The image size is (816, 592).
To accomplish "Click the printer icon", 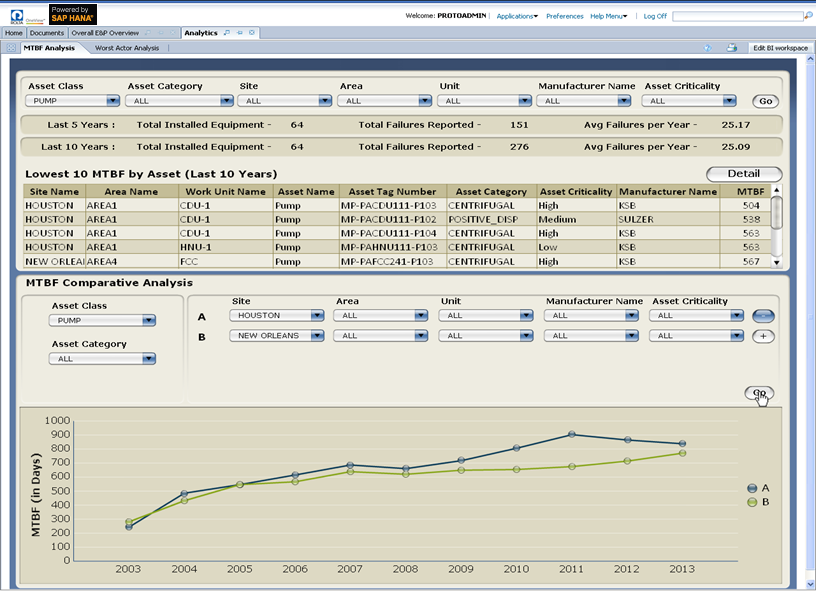I will (x=732, y=48).
